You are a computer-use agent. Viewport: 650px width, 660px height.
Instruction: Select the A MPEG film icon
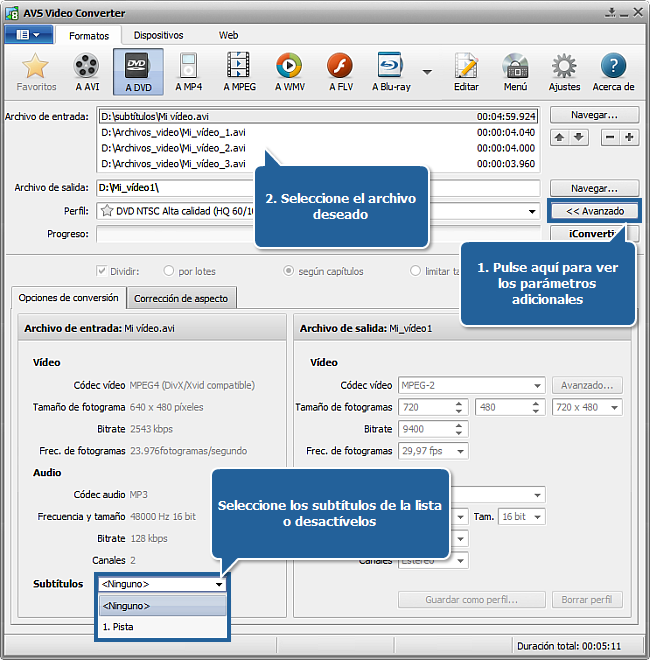(238, 70)
